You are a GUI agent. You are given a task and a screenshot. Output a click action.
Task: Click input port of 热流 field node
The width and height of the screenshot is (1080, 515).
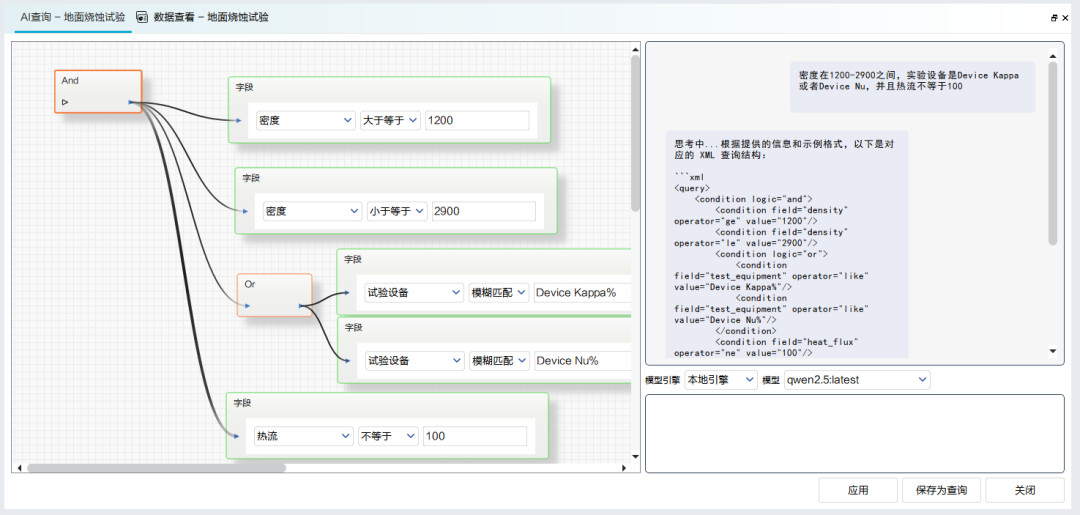pyautogui.click(x=236, y=437)
